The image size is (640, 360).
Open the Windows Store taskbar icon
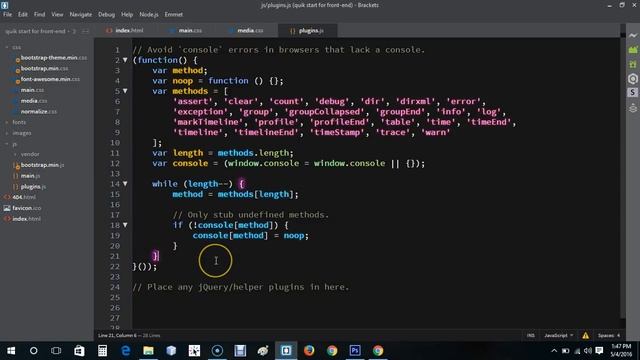pos(79,351)
